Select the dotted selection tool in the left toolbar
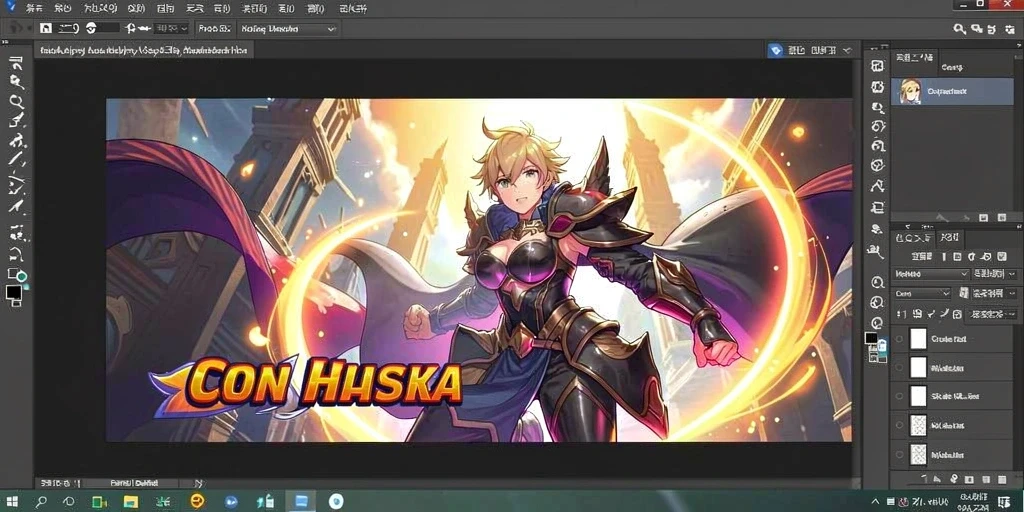Screen dimensions: 1024x512 [18, 233]
